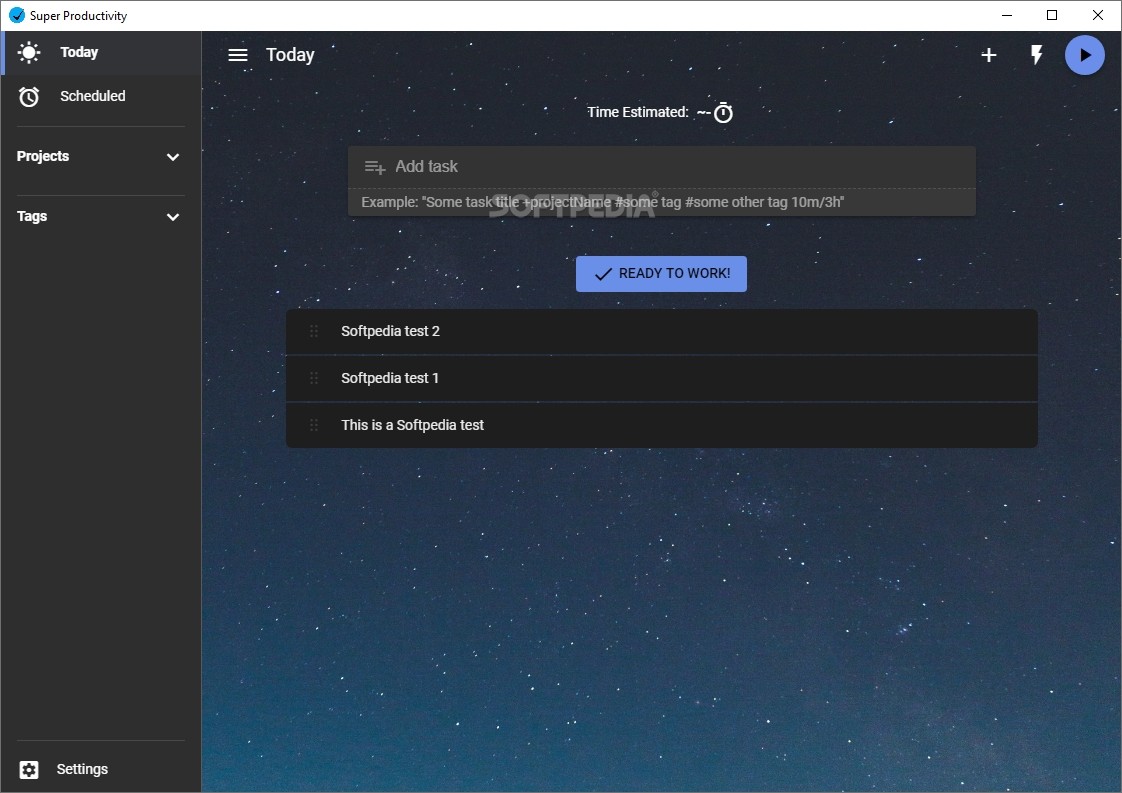This screenshot has width=1122, height=793.
Task: Open the Today view in sidebar
Action: [101, 52]
